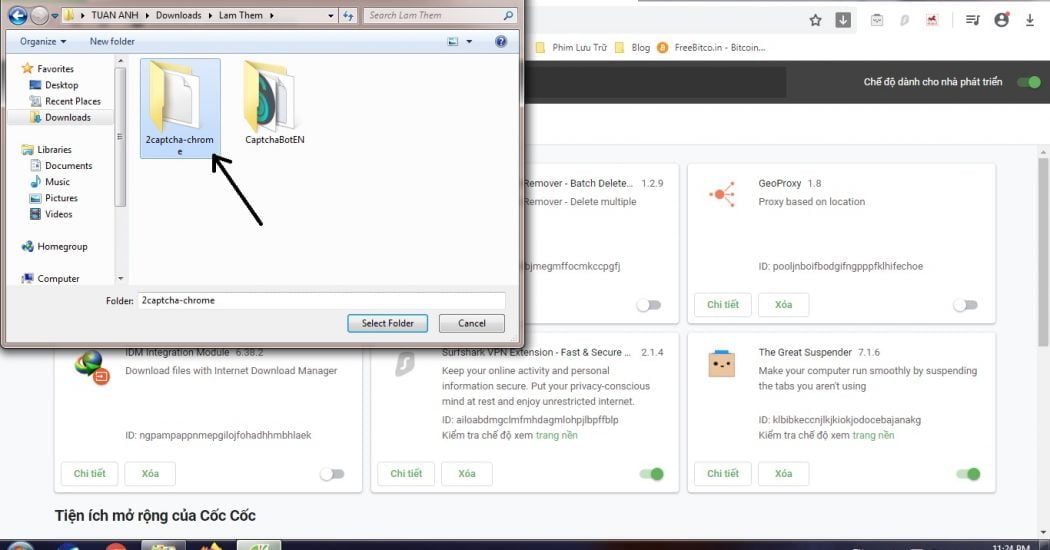The width and height of the screenshot is (1050, 550).
Task: Open the browser playlist queue icon
Action: click(x=972, y=20)
